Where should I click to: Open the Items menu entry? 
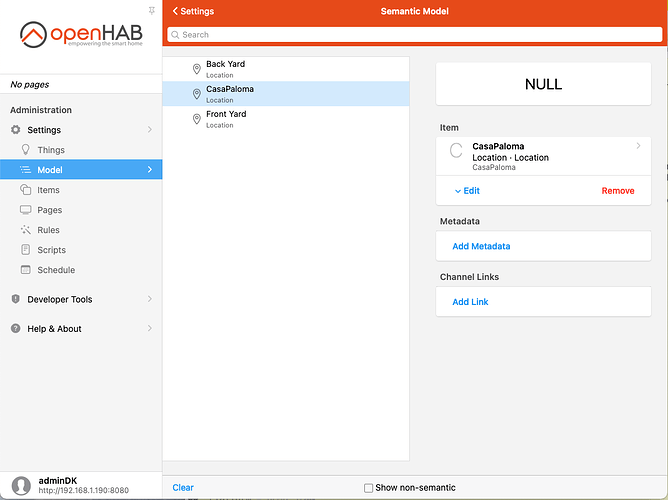coord(49,190)
